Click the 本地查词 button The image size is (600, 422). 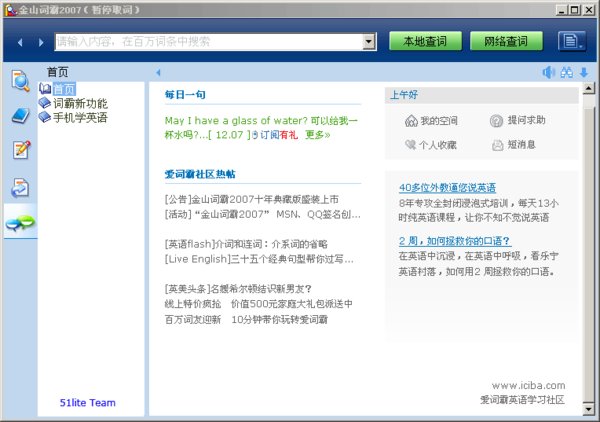click(x=425, y=41)
